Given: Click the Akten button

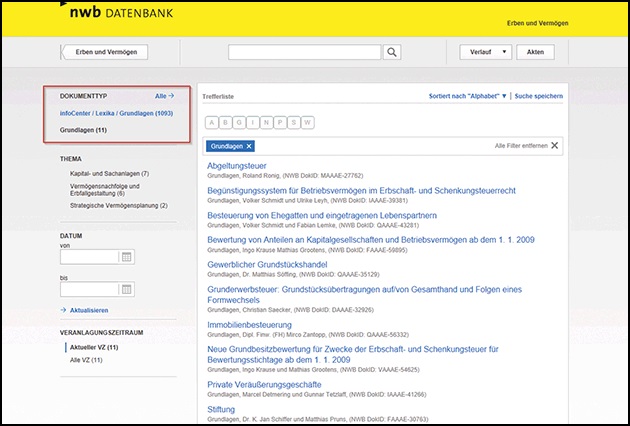Looking at the screenshot, I should pos(536,52).
